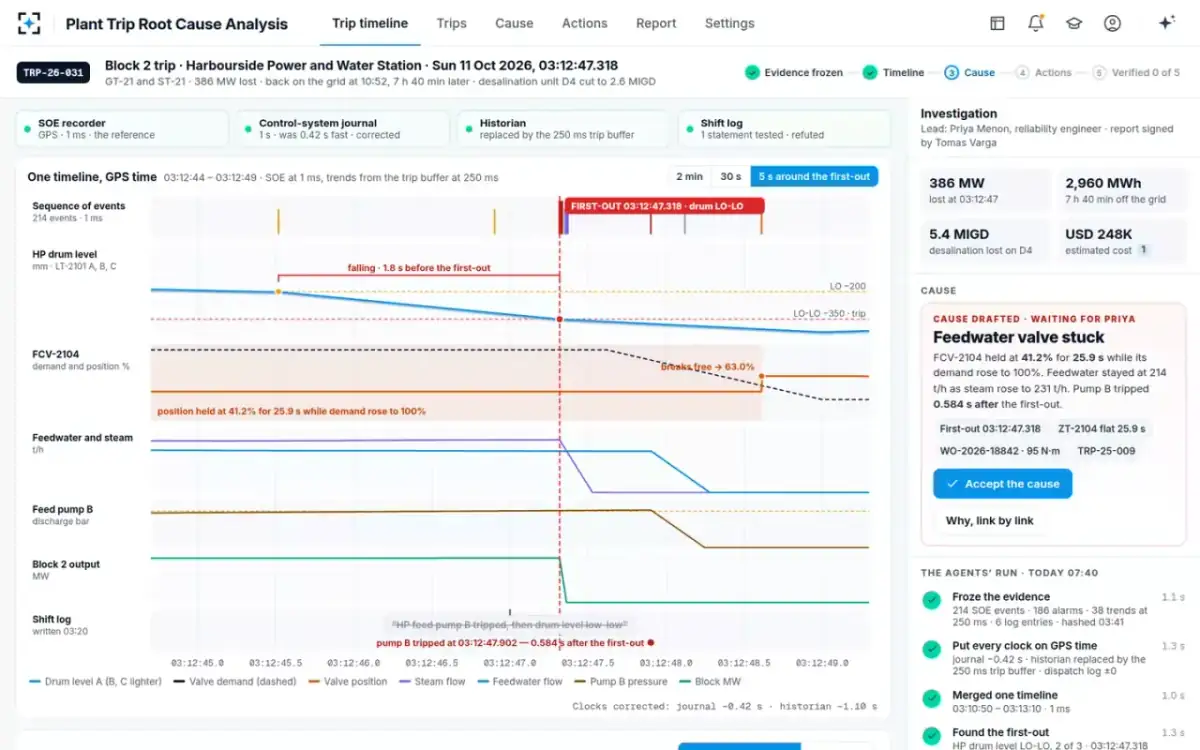
Task: Launch the sparkle AI assistant icon
Action: (x=1166, y=23)
